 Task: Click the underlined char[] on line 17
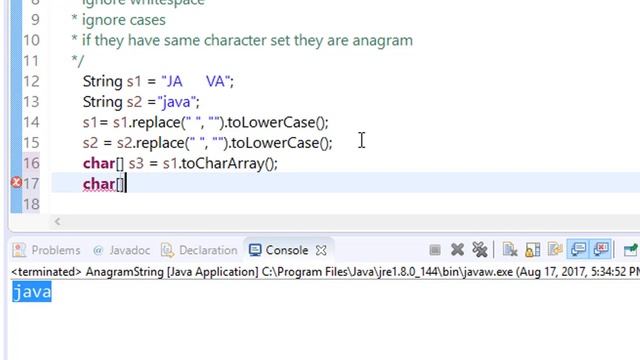coord(103,184)
